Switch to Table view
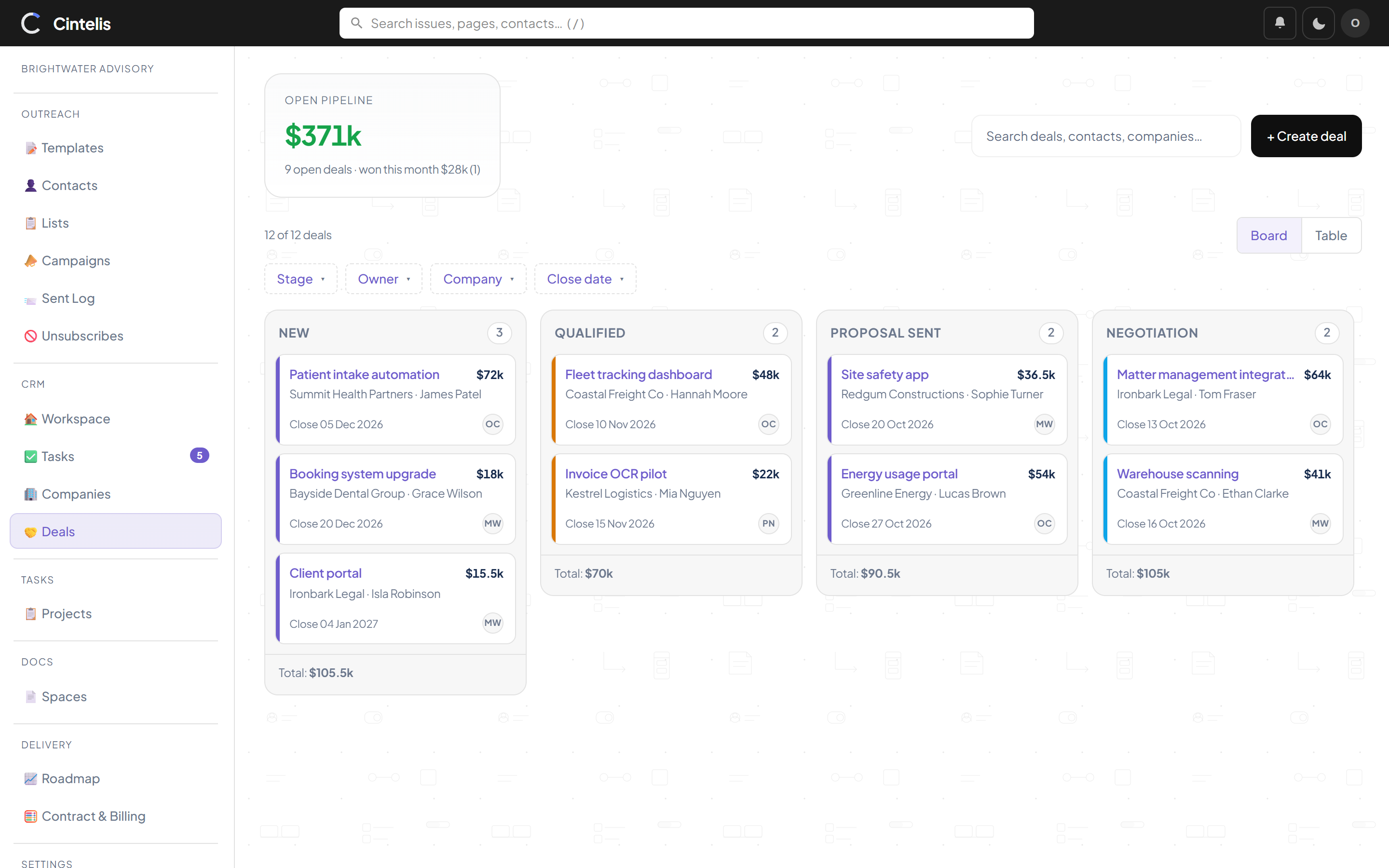 1331,235
